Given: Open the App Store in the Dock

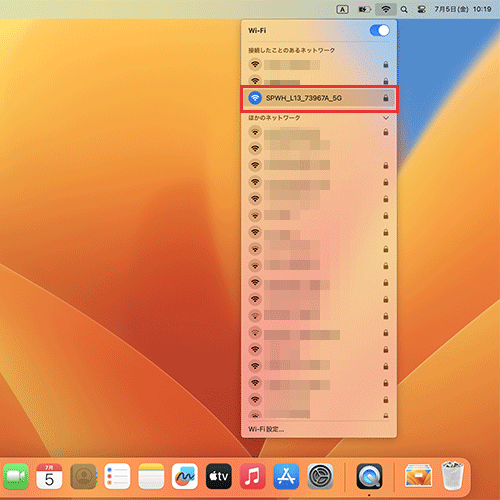Looking at the screenshot, I should [x=286, y=476].
